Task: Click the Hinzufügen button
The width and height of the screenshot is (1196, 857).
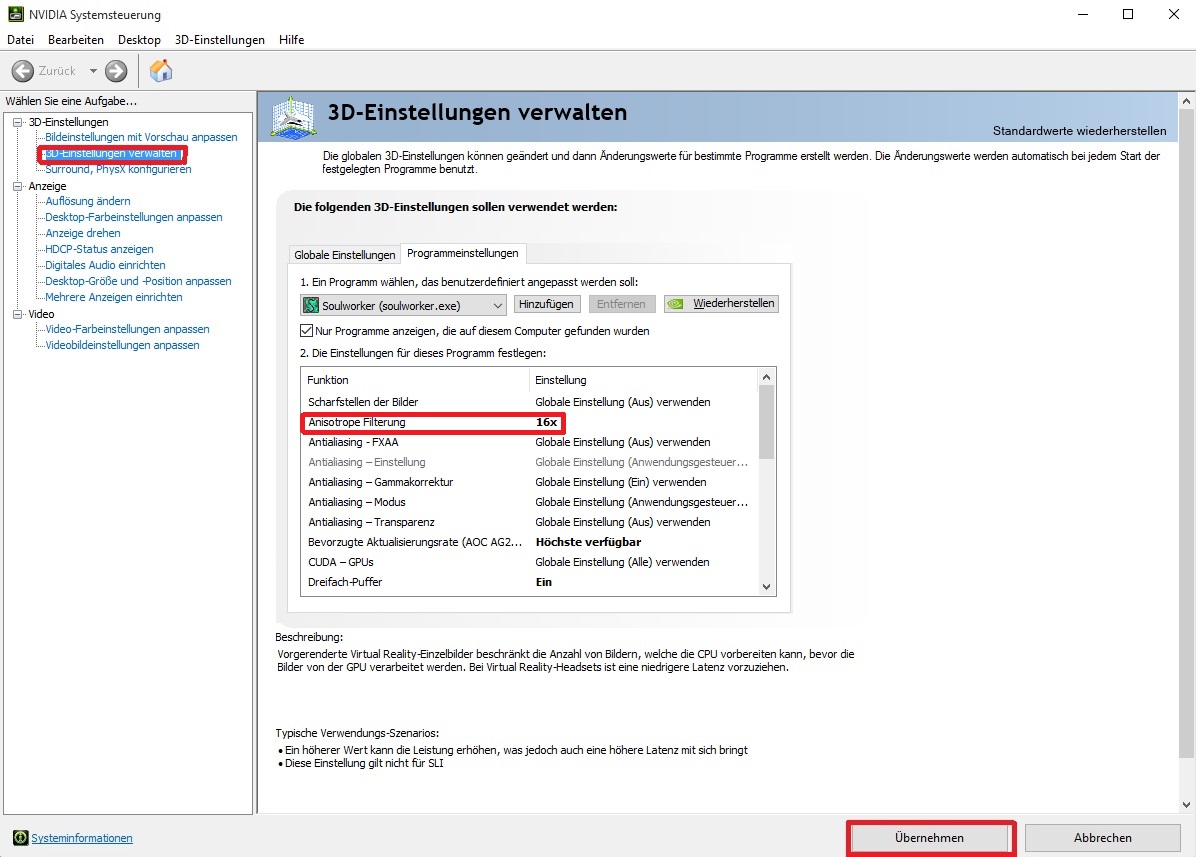Action: 546,304
